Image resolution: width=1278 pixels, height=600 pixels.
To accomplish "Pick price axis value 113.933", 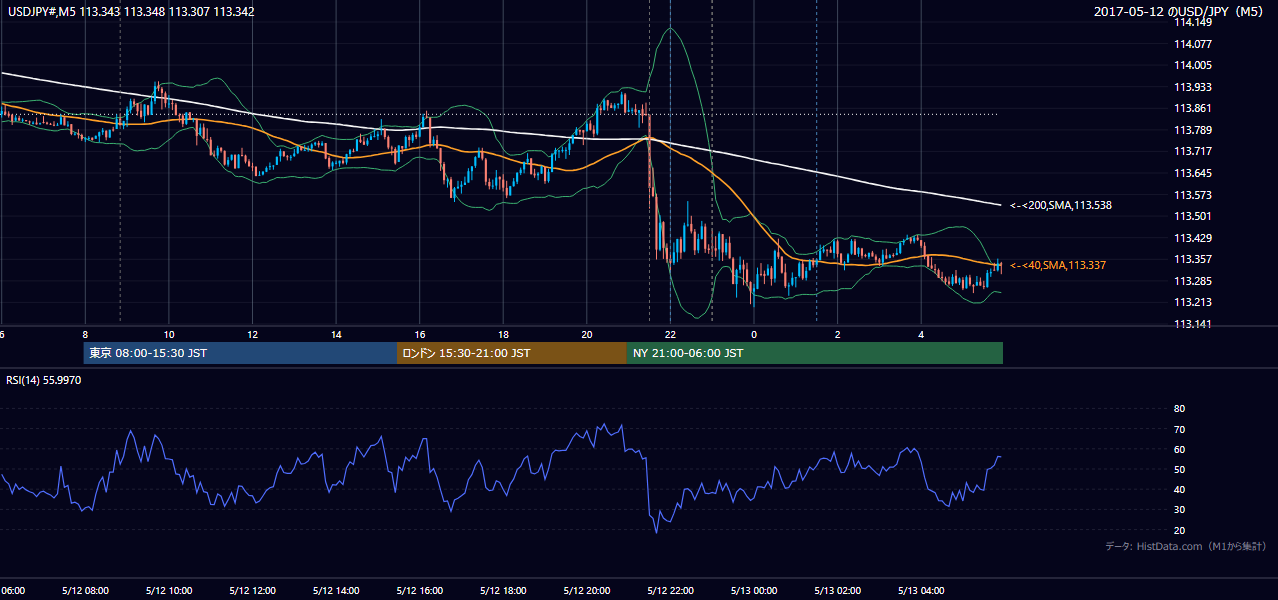I will [1192, 87].
